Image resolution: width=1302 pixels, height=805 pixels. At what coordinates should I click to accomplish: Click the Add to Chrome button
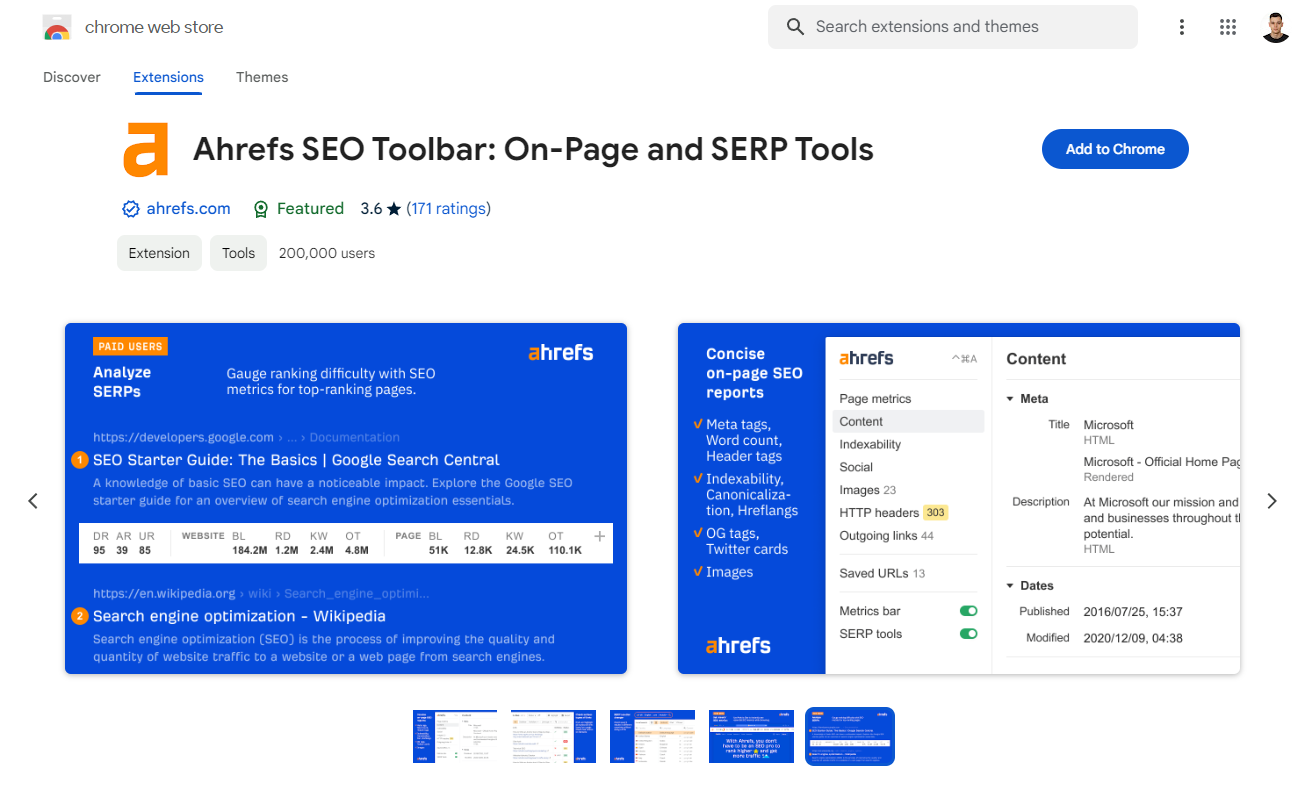pos(1115,149)
